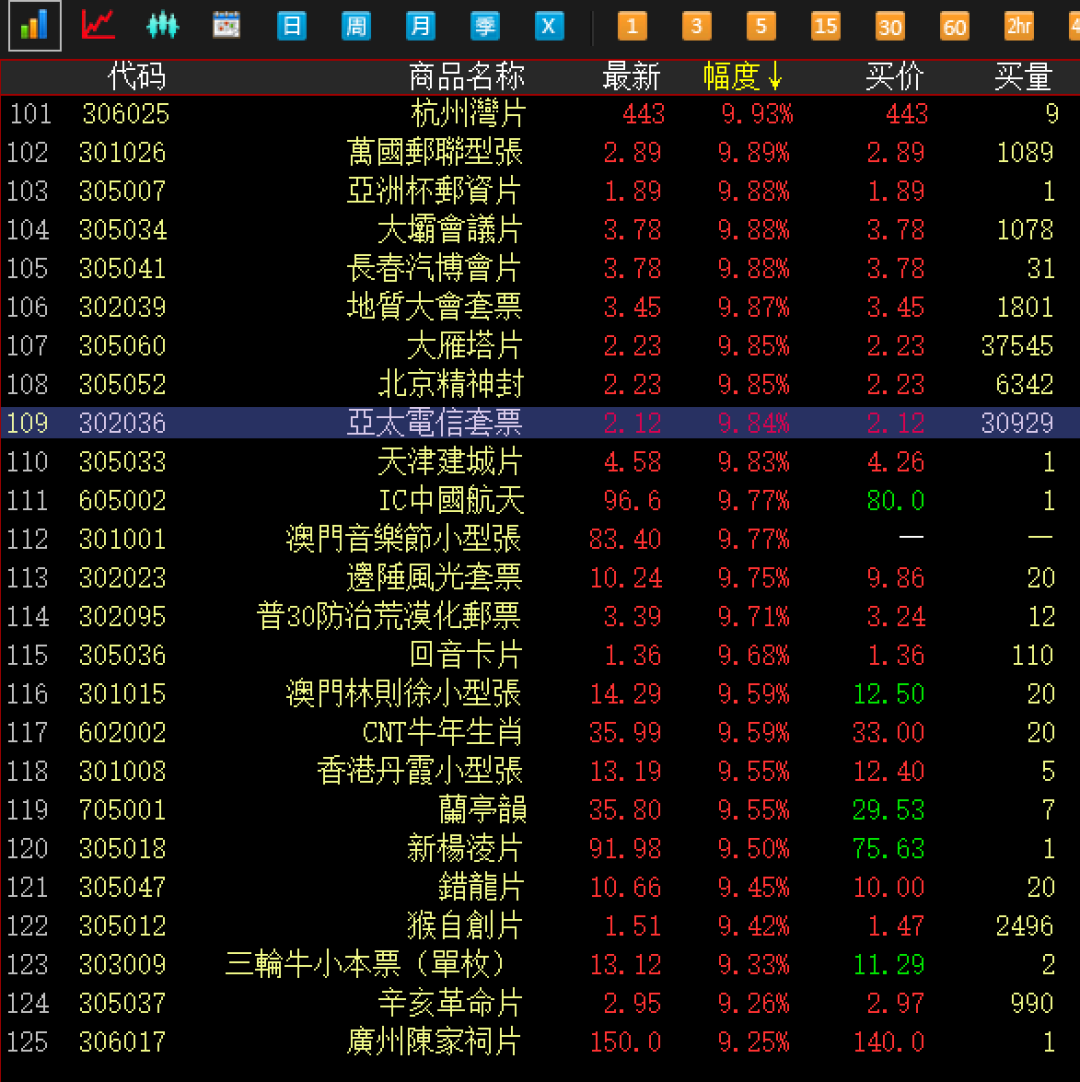Select row 杭州灣片
The height and width of the screenshot is (1082, 1080).
pyautogui.click(x=540, y=114)
